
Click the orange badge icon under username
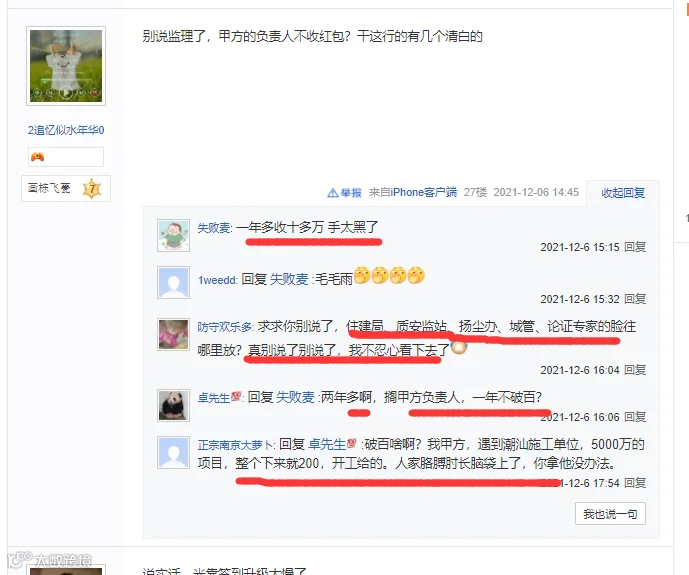tap(37, 157)
